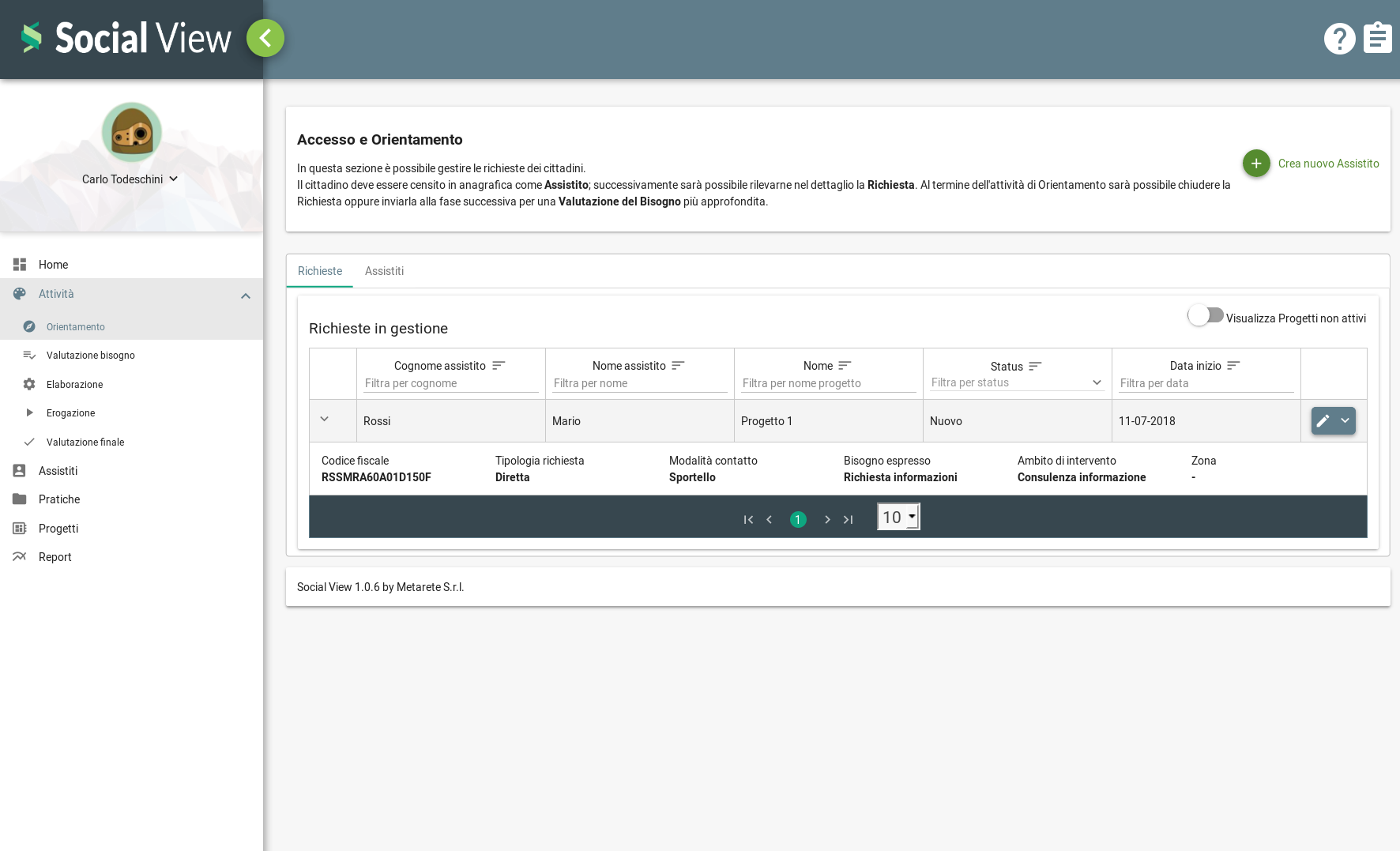Collapse sidebar with green arrow button
The image size is (1400, 851).
pyautogui.click(x=265, y=38)
